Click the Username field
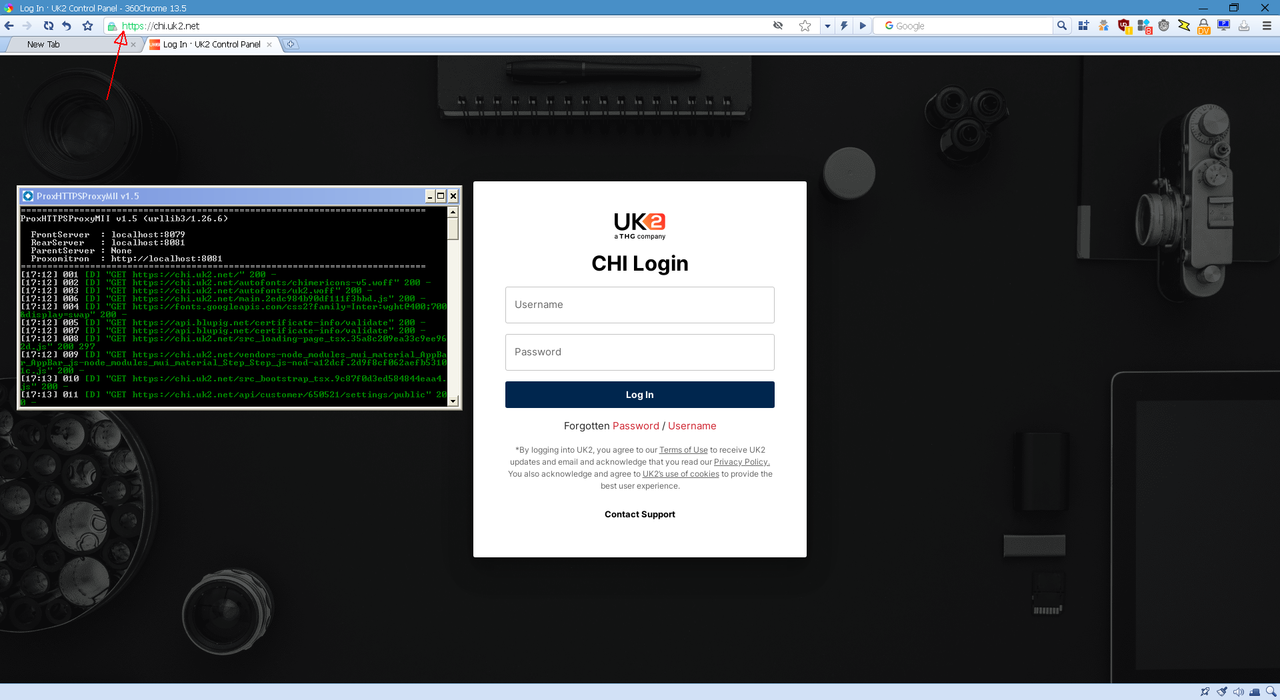Viewport: 1280px width, 700px height. (640, 305)
